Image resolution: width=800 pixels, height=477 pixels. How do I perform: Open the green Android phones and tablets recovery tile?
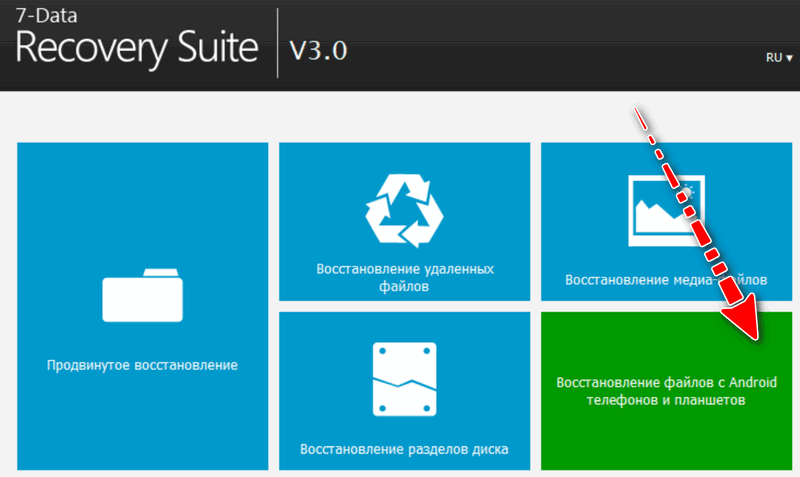coord(666,391)
